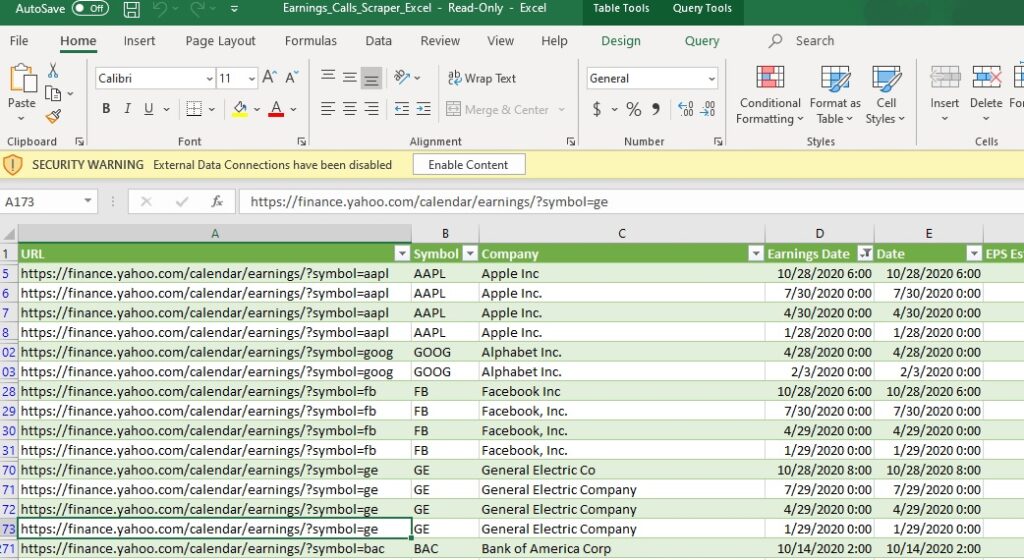Open Cell Styles gallery

(x=886, y=95)
